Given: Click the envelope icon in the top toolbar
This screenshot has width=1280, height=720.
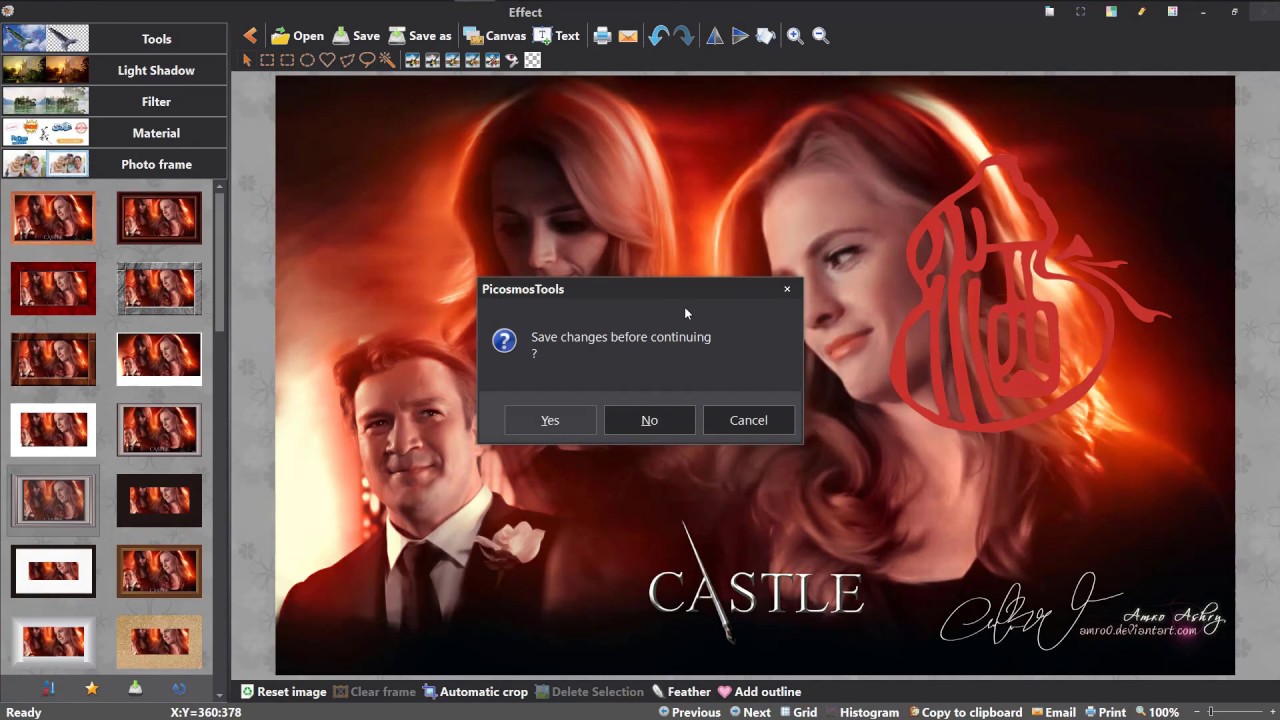Looking at the screenshot, I should pos(628,36).
